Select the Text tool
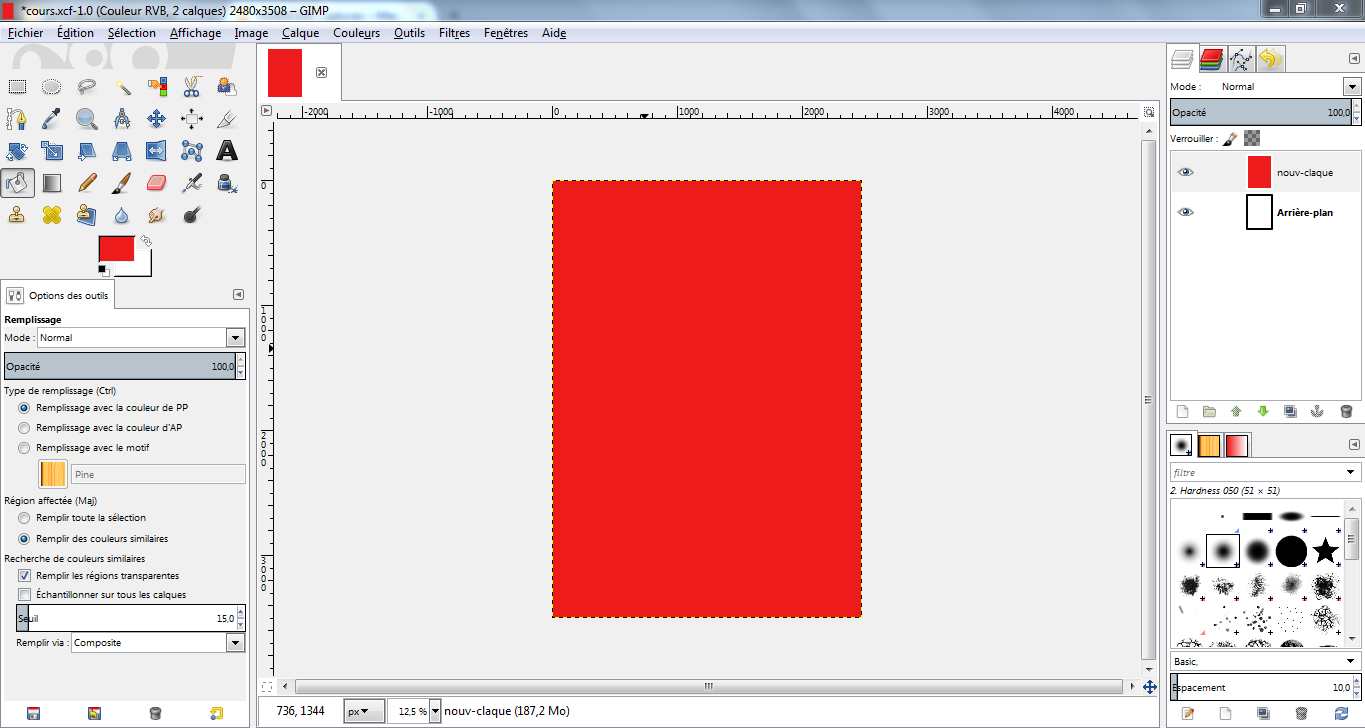Screen dimensions: 1365x728 pos(227,151)
